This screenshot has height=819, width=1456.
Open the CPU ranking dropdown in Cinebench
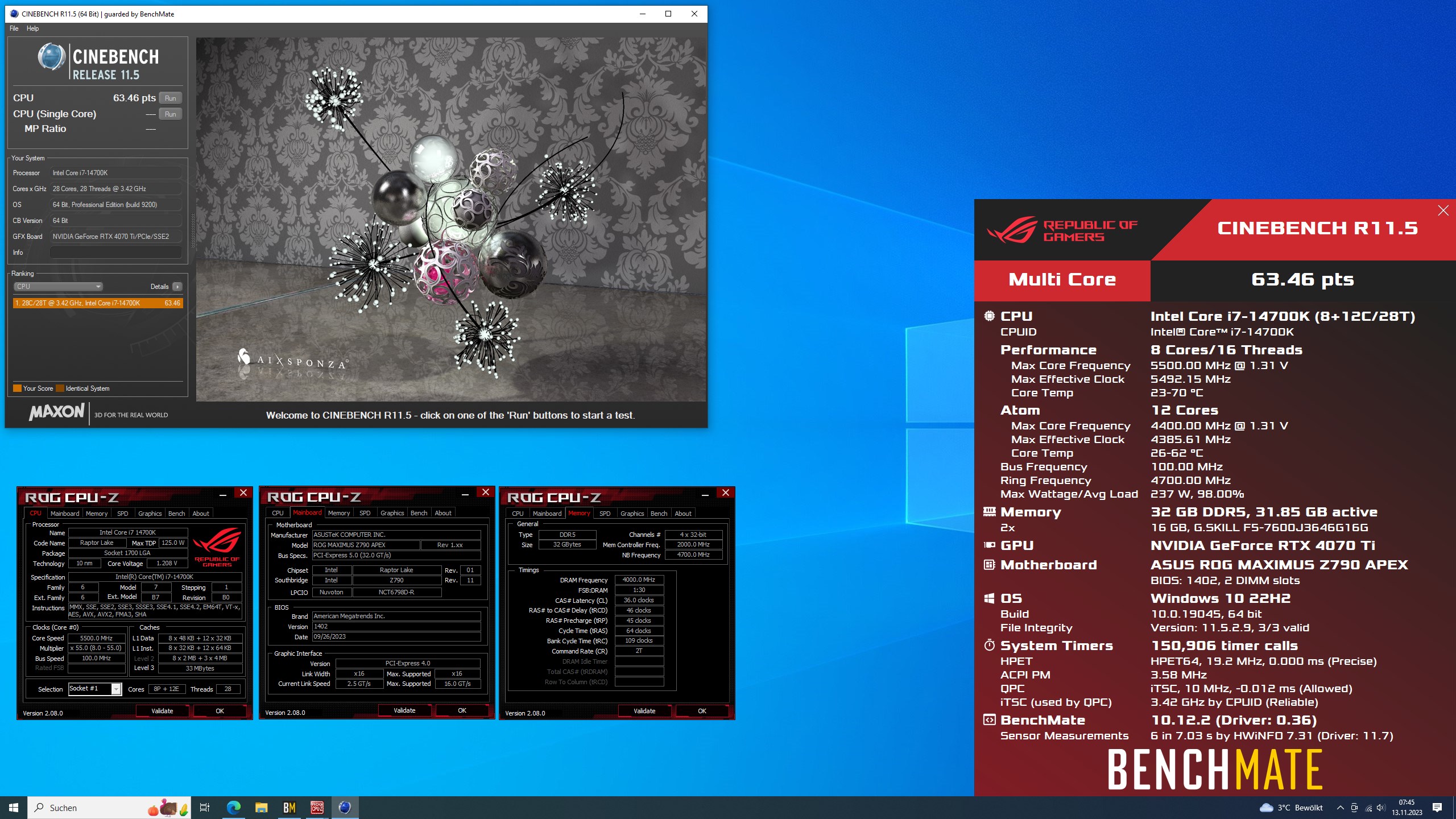58,287
